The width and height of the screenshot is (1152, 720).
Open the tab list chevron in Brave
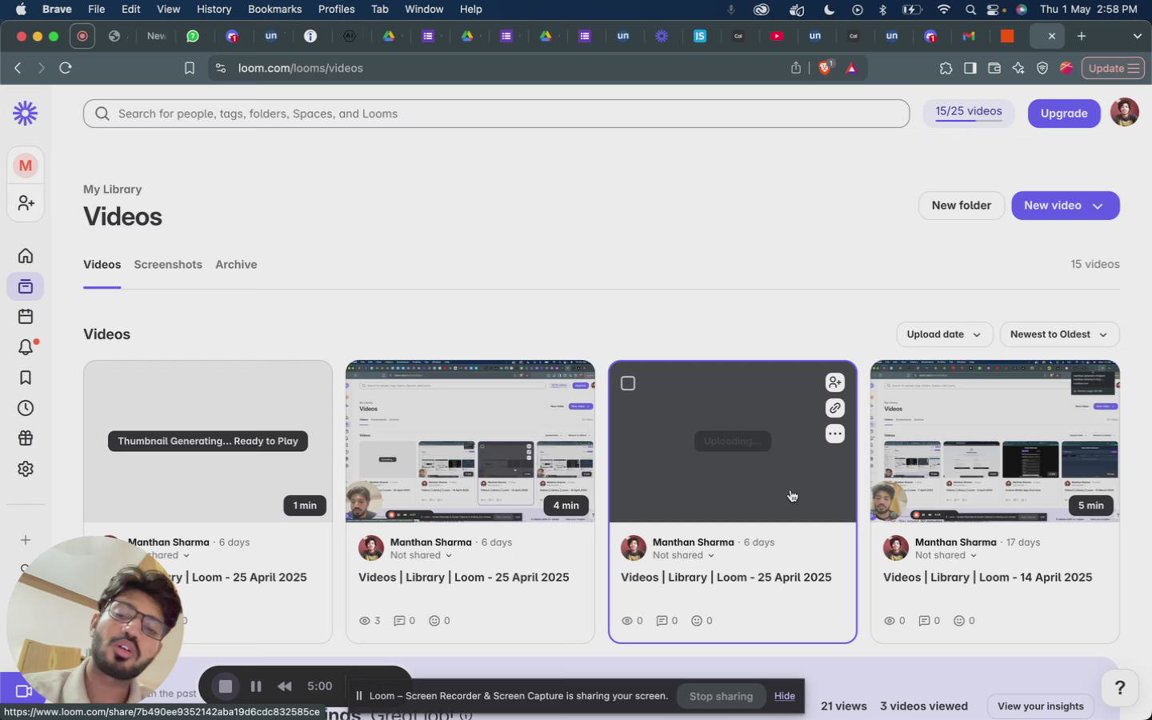tap(1137, 36)
